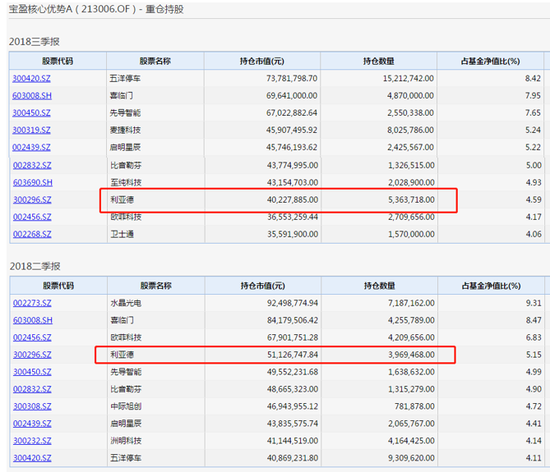Image resolution: width=550 pixels, height=472 pixels.
Task: Select market value 40,869,231.80
Action: click(293, 458)
